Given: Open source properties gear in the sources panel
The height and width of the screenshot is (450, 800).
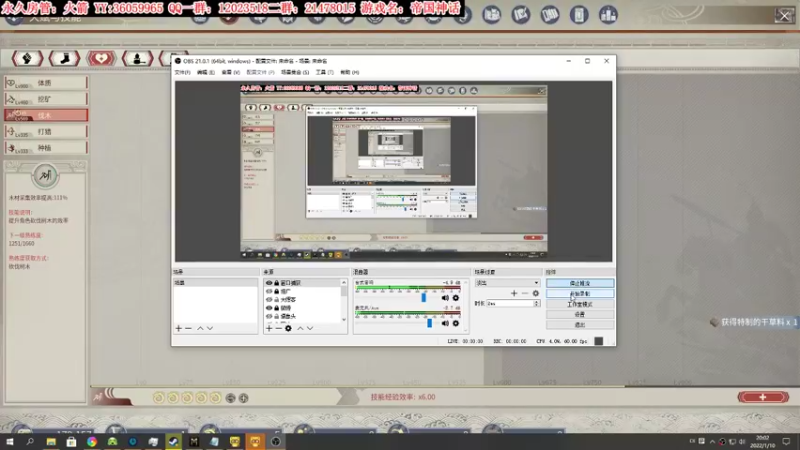Looking at the screenshot, I should (x=288, y=328).
